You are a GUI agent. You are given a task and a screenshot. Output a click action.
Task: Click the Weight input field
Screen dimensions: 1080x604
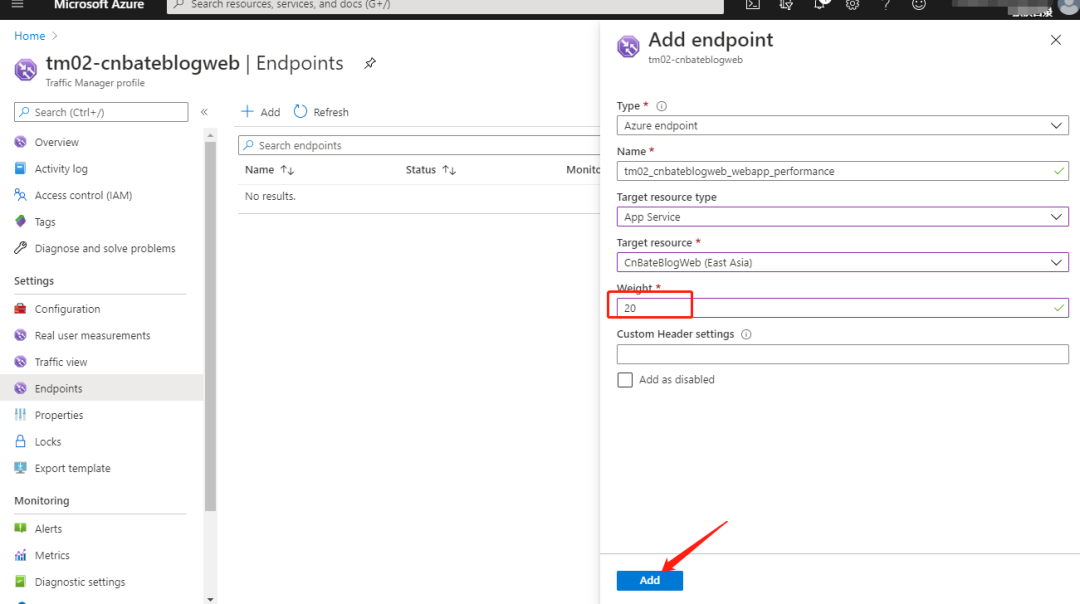coord(842,308)
